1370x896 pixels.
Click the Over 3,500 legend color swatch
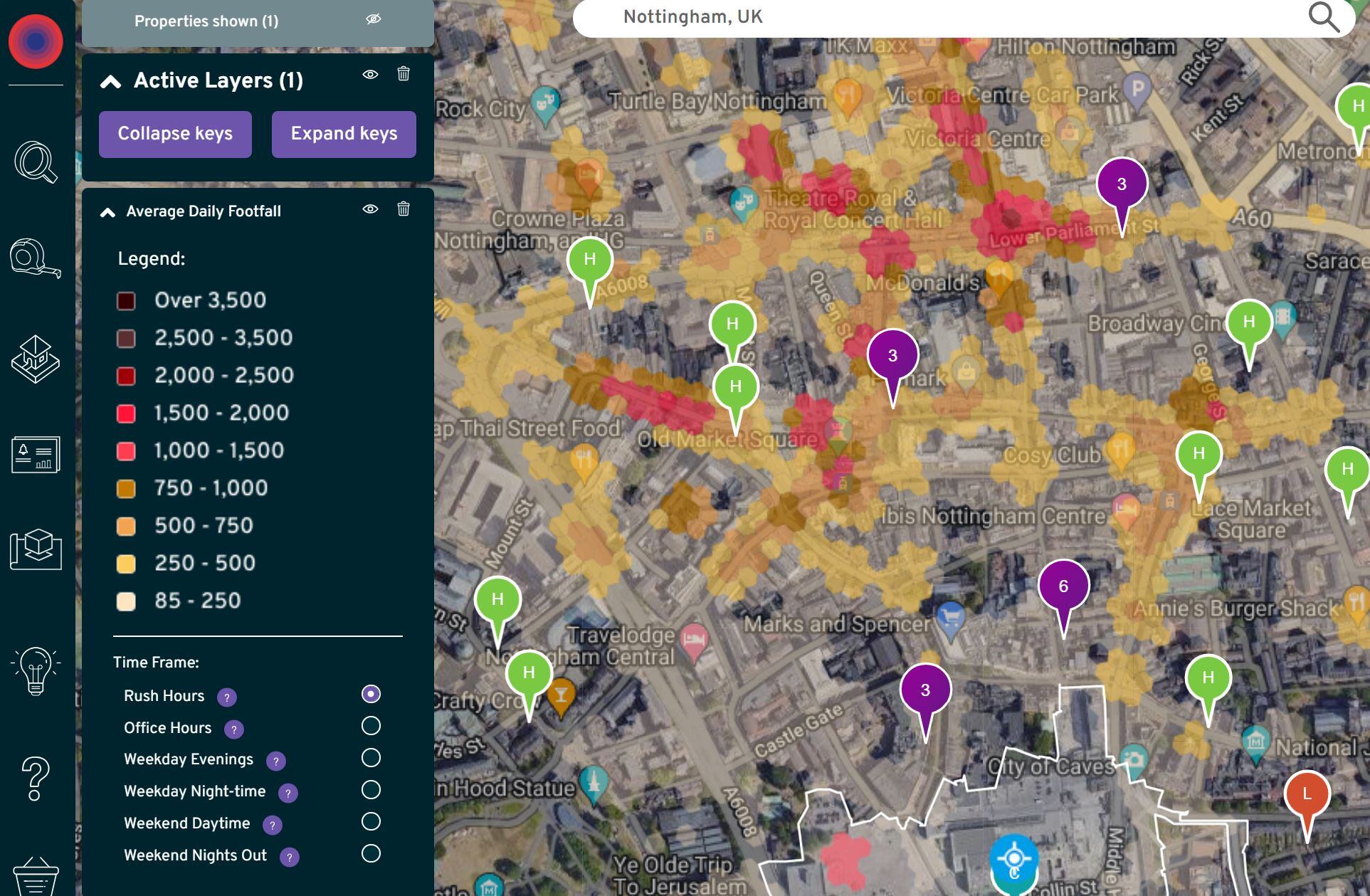[127, 300]
